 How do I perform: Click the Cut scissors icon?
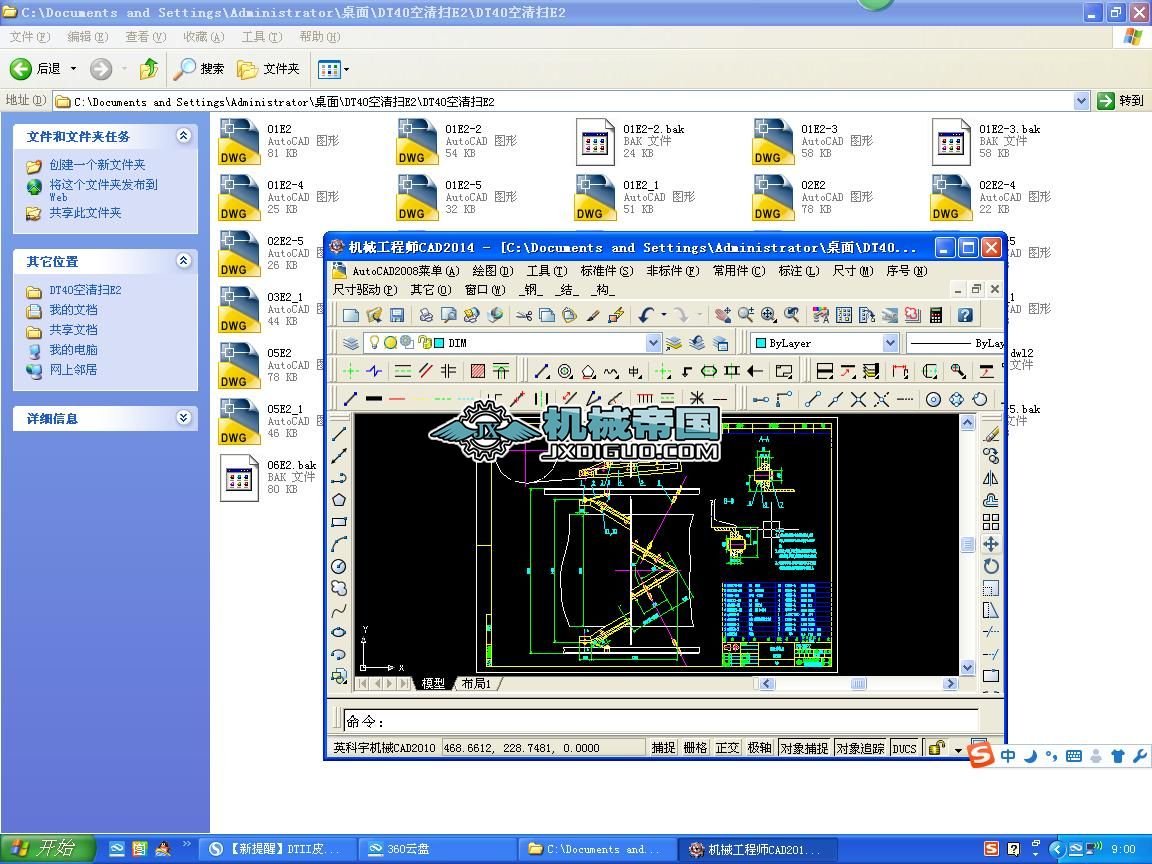pos(524,315)
